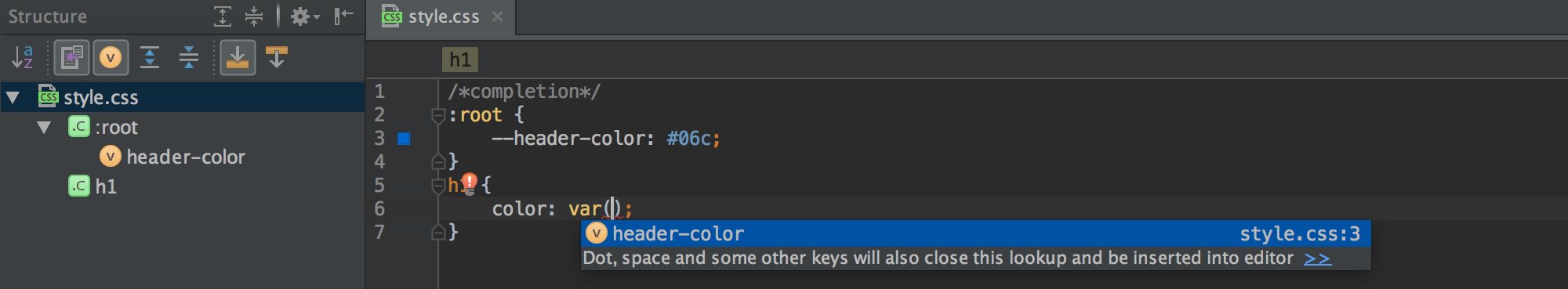Click the expand-all icon in Structure header
The image size is (1568, 289).
223,16
